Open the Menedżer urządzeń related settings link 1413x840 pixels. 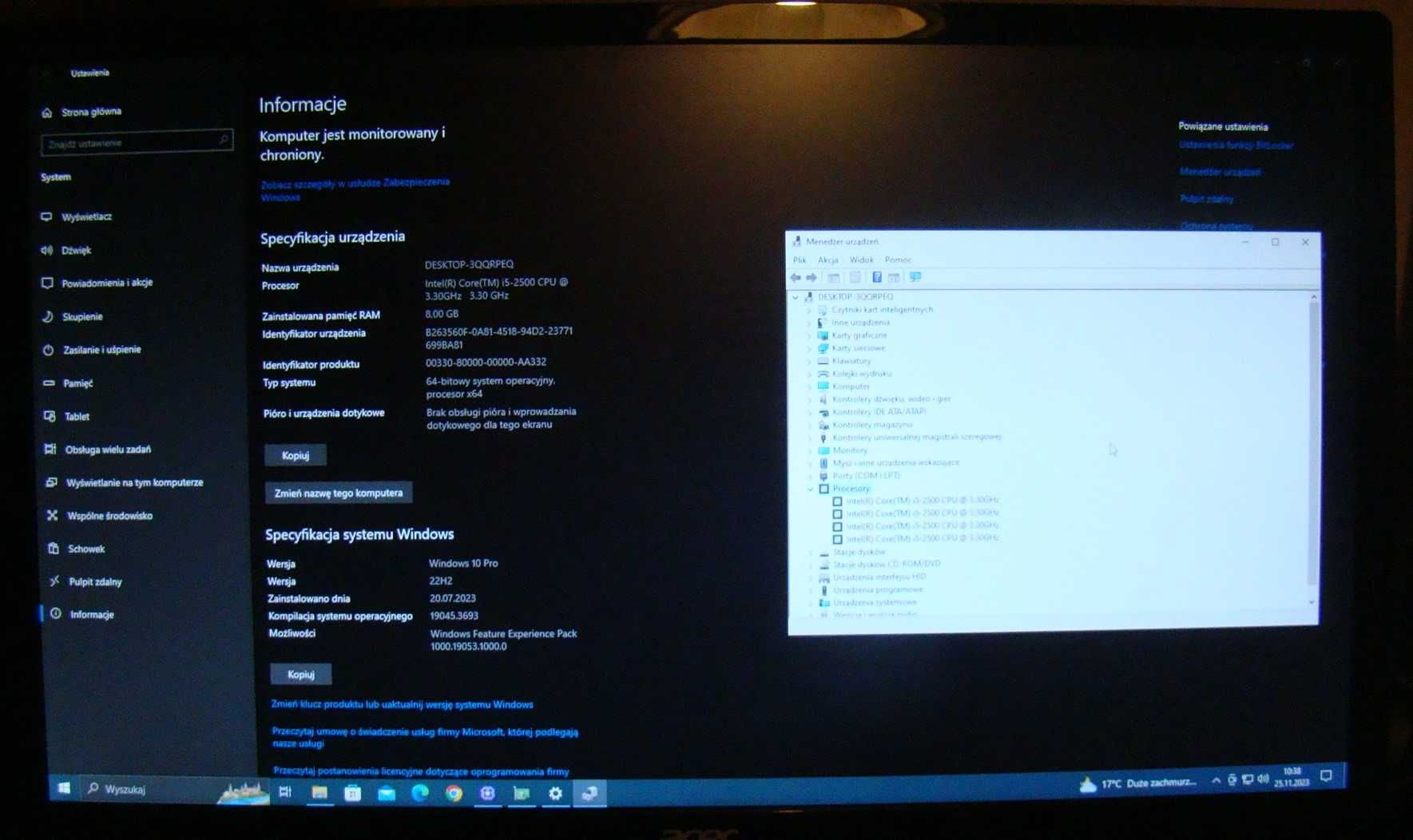[x=1220, y=172]
